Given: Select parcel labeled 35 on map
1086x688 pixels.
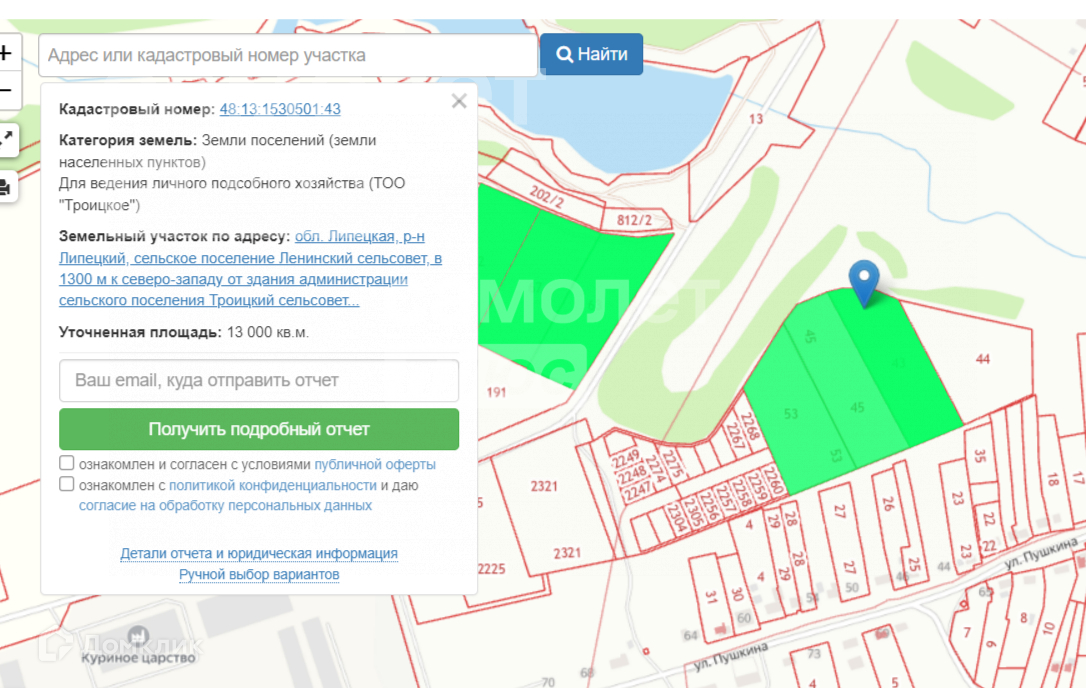Looking at the screenshot, I should coord(979,456).
